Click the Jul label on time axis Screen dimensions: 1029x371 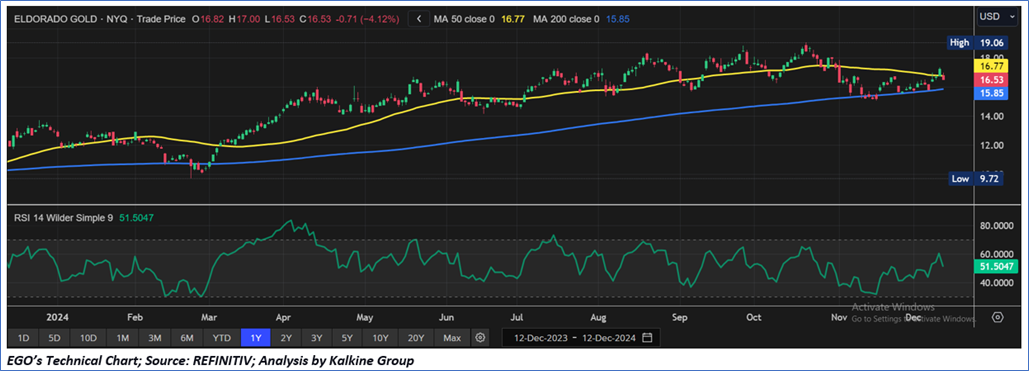point(516,317)
